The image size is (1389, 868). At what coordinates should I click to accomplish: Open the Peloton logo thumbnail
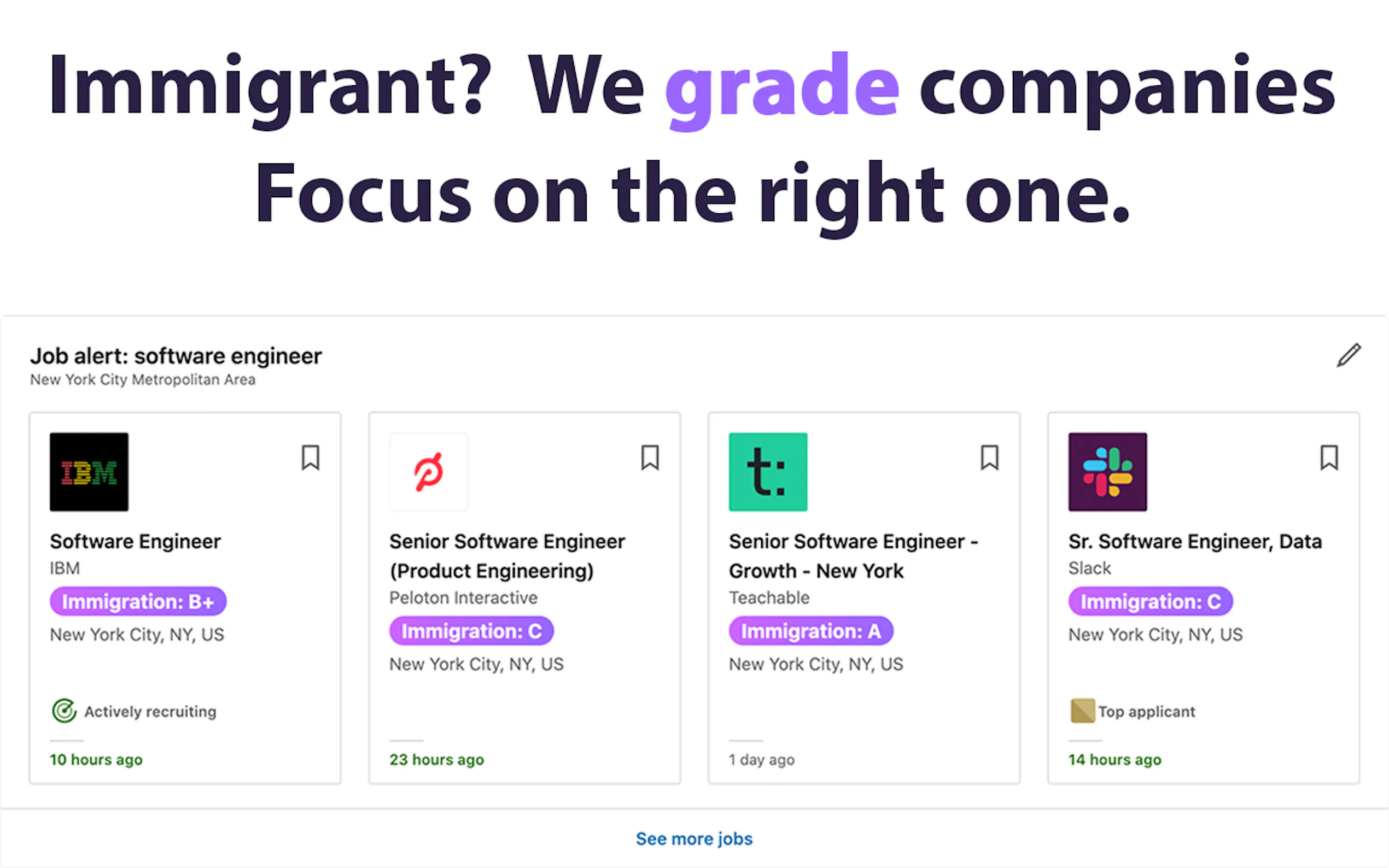click(x=428, y=472)
